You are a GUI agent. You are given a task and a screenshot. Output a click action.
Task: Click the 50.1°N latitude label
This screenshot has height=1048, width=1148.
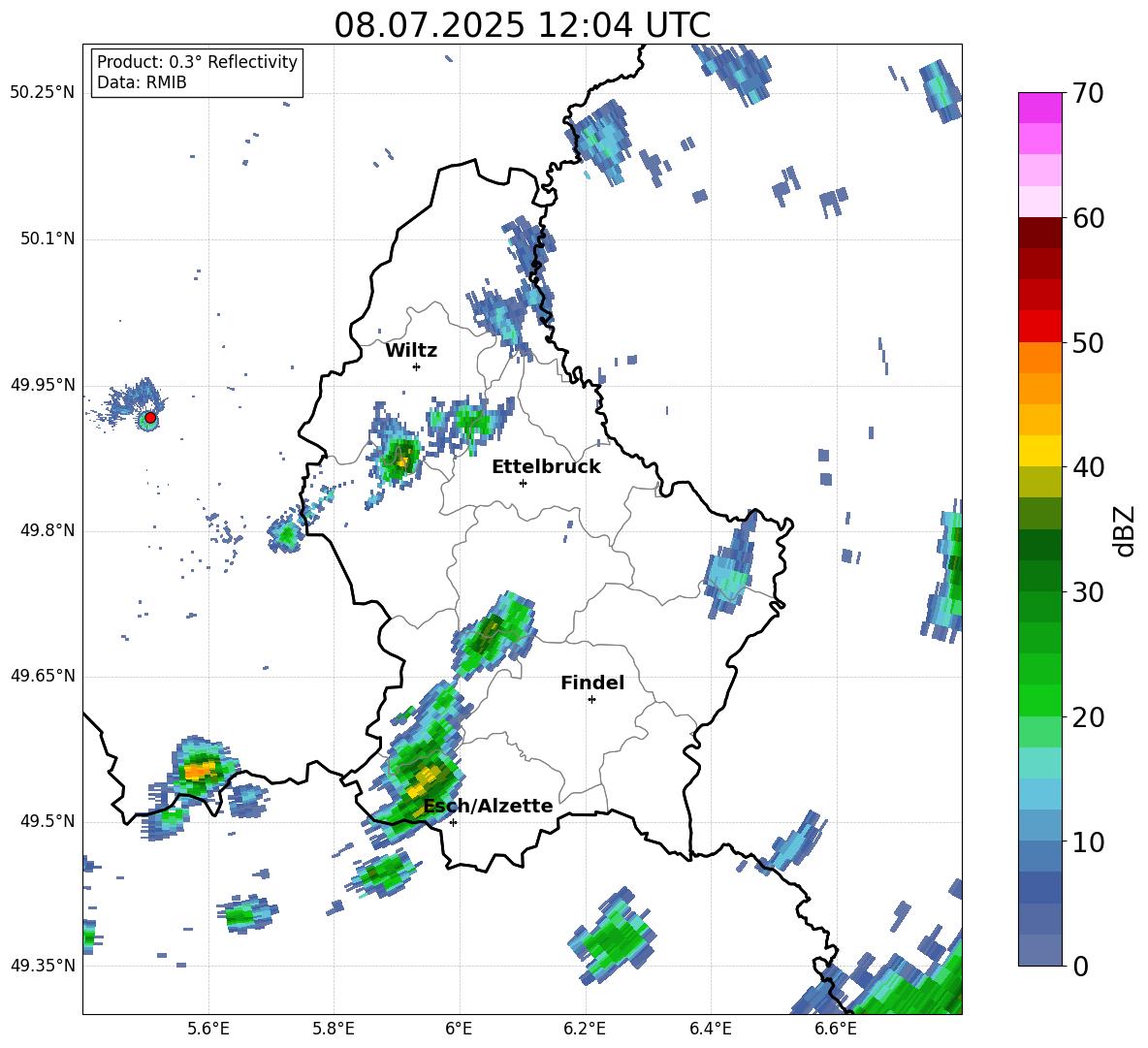[x=47, y=239]
